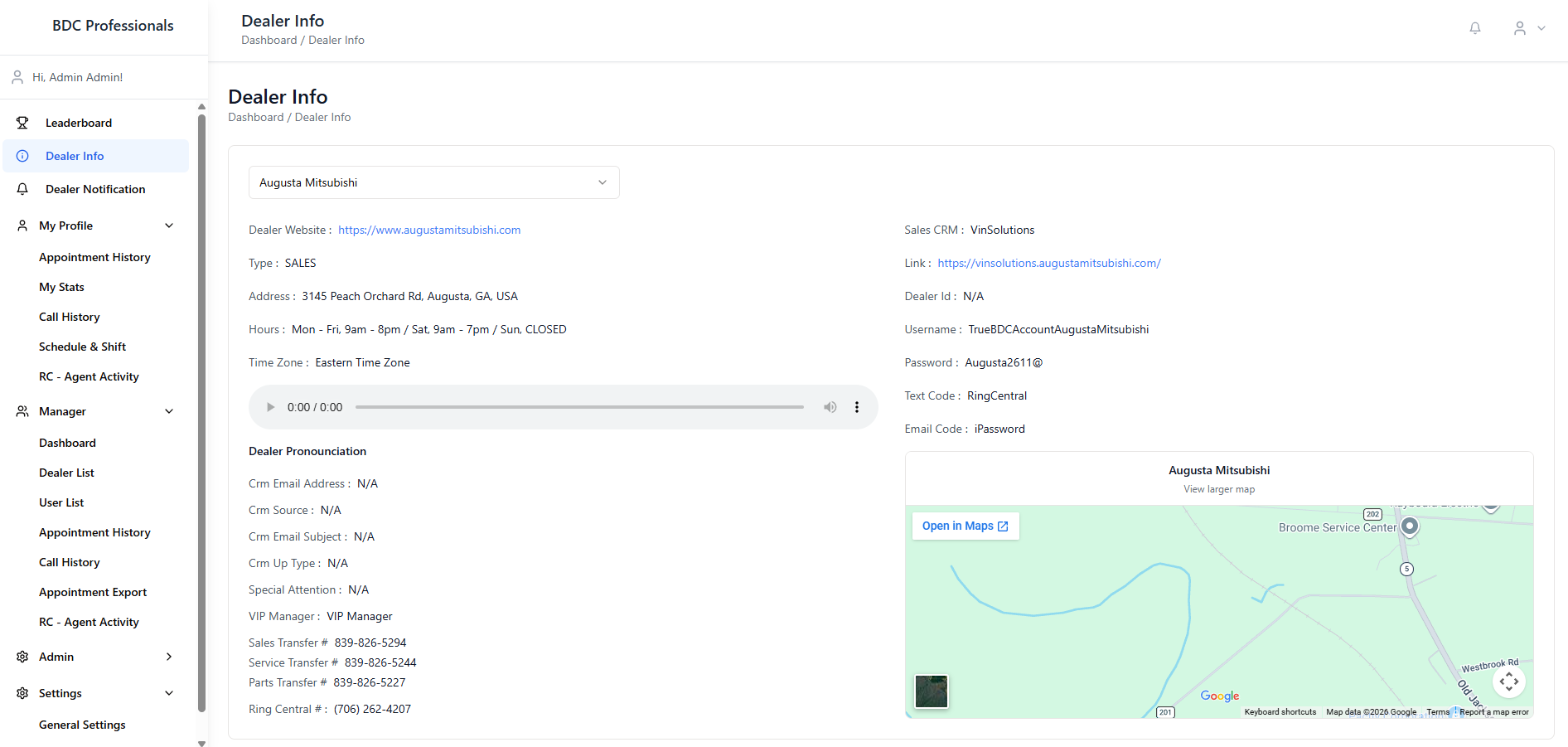Expand the Admin section chevron
This screenshot has height=747, width=1568.
(169, 657)
